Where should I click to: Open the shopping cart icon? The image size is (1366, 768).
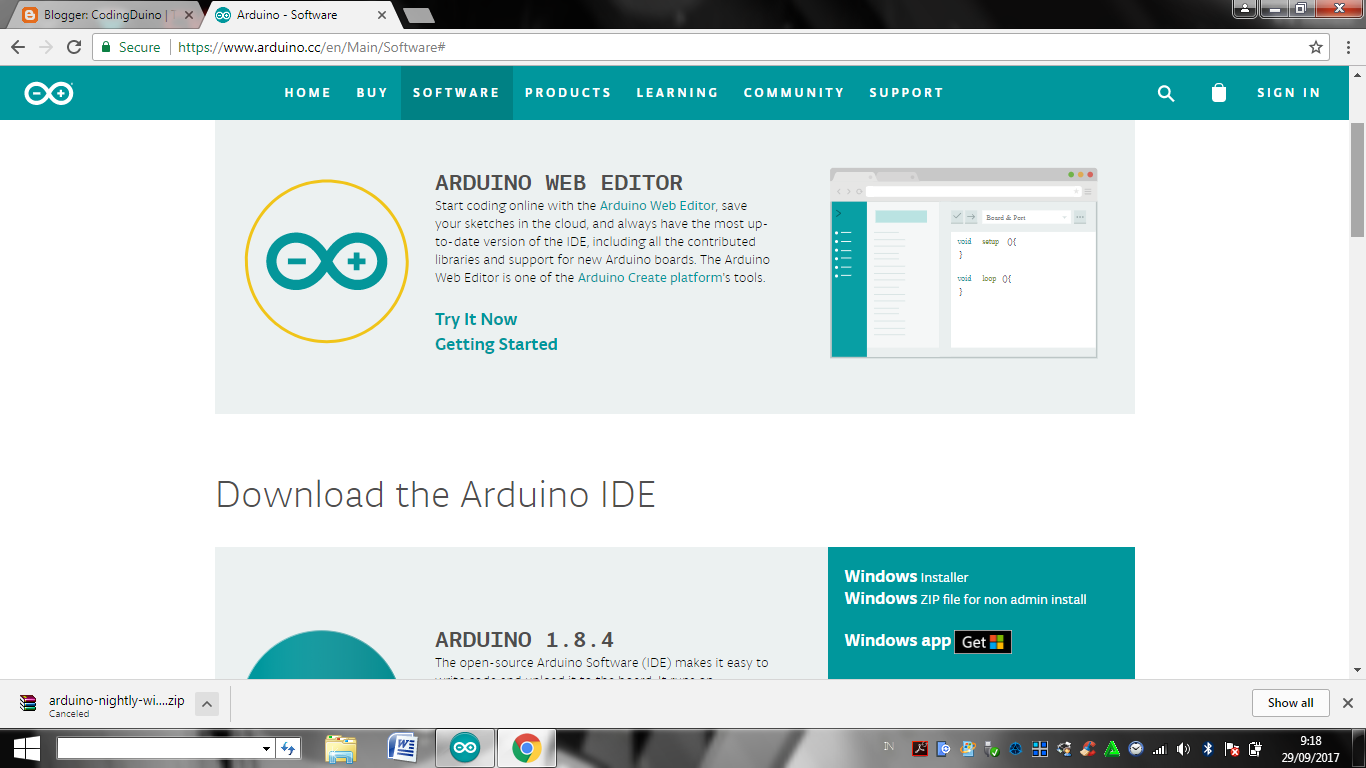1218,92
